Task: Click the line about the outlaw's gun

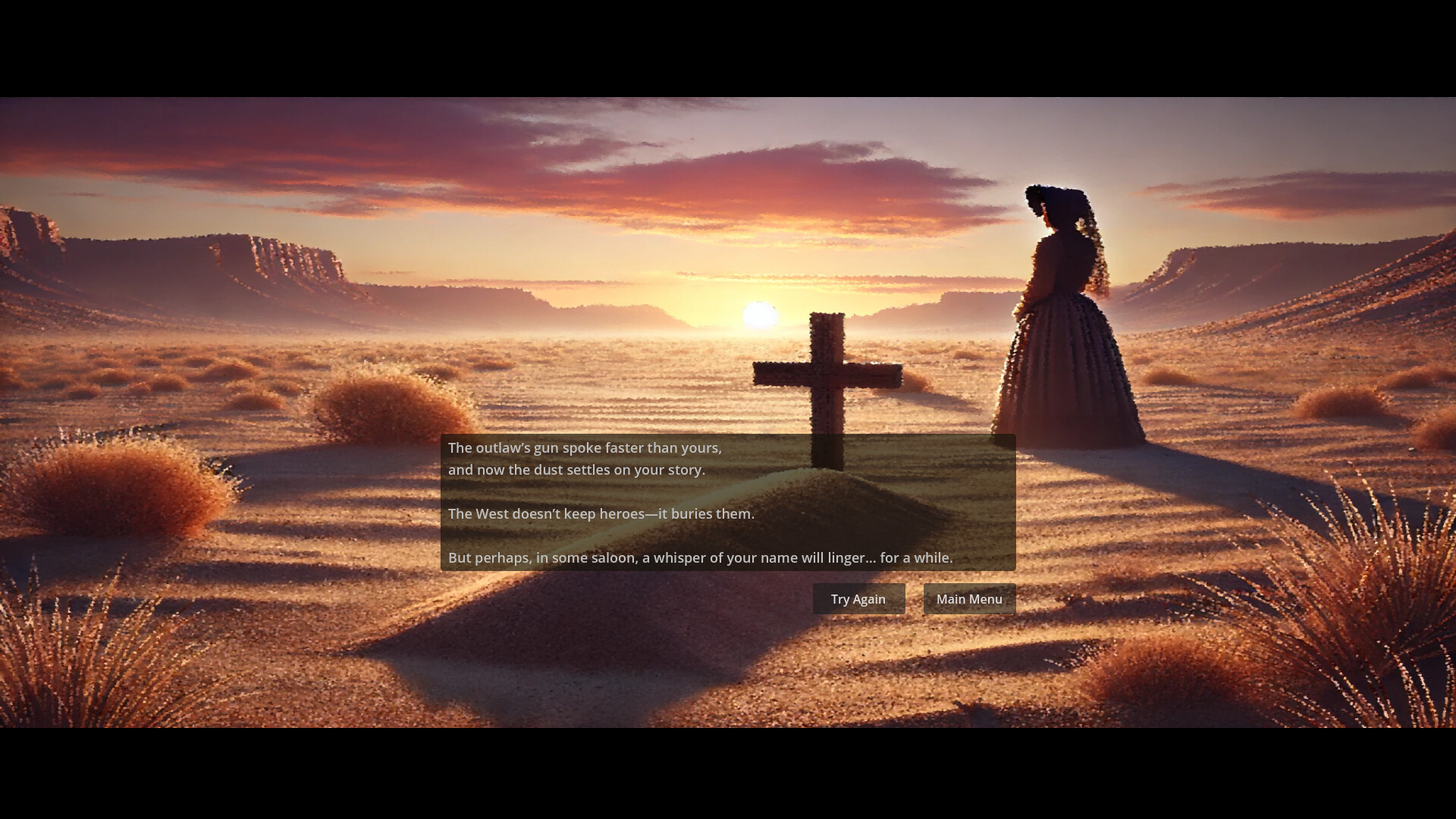Action: click(584, 447)
